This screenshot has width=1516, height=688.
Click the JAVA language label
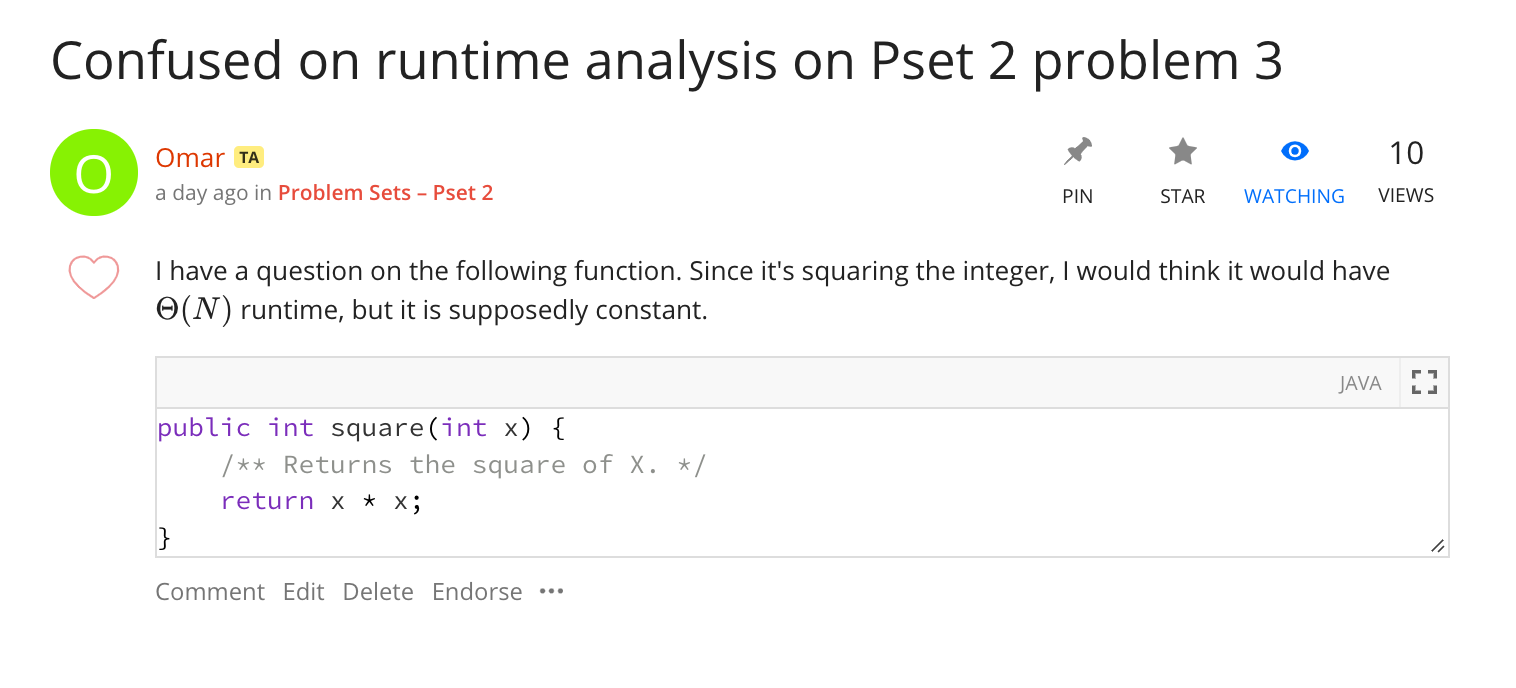click(1360, 383)
